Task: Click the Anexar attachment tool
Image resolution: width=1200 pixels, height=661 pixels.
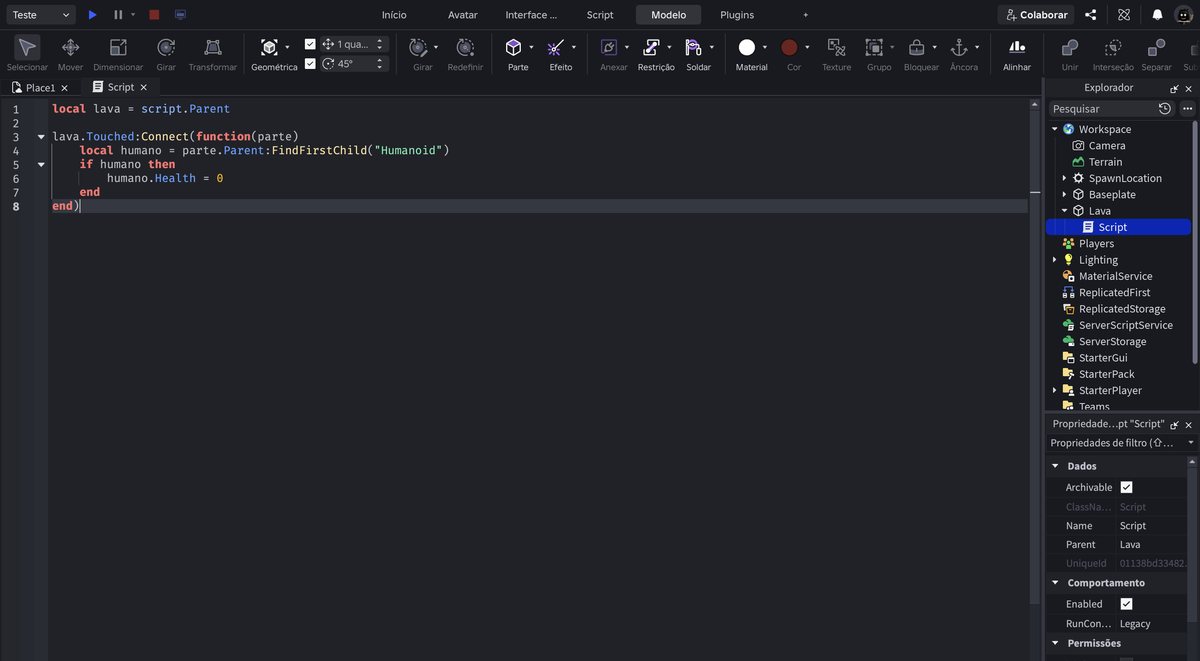Action: coord(609,47)
